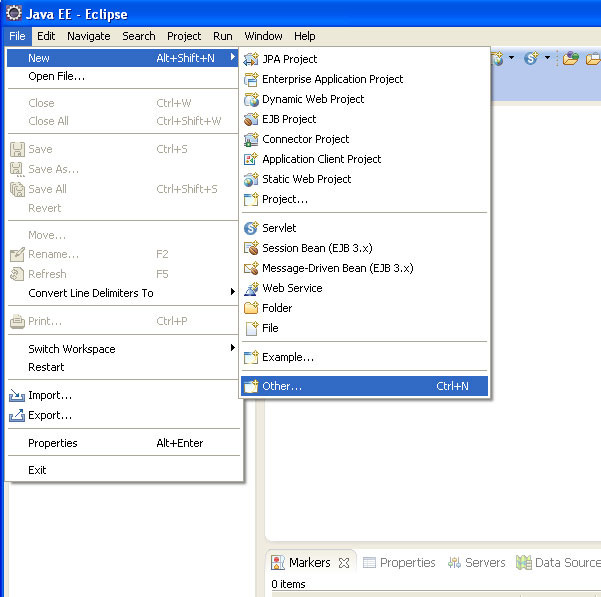The height and width of the screenshot is (597, 601).
Task: Click the EJB Project bean icon
Action: pyautogui.click(x=251, y=119)
